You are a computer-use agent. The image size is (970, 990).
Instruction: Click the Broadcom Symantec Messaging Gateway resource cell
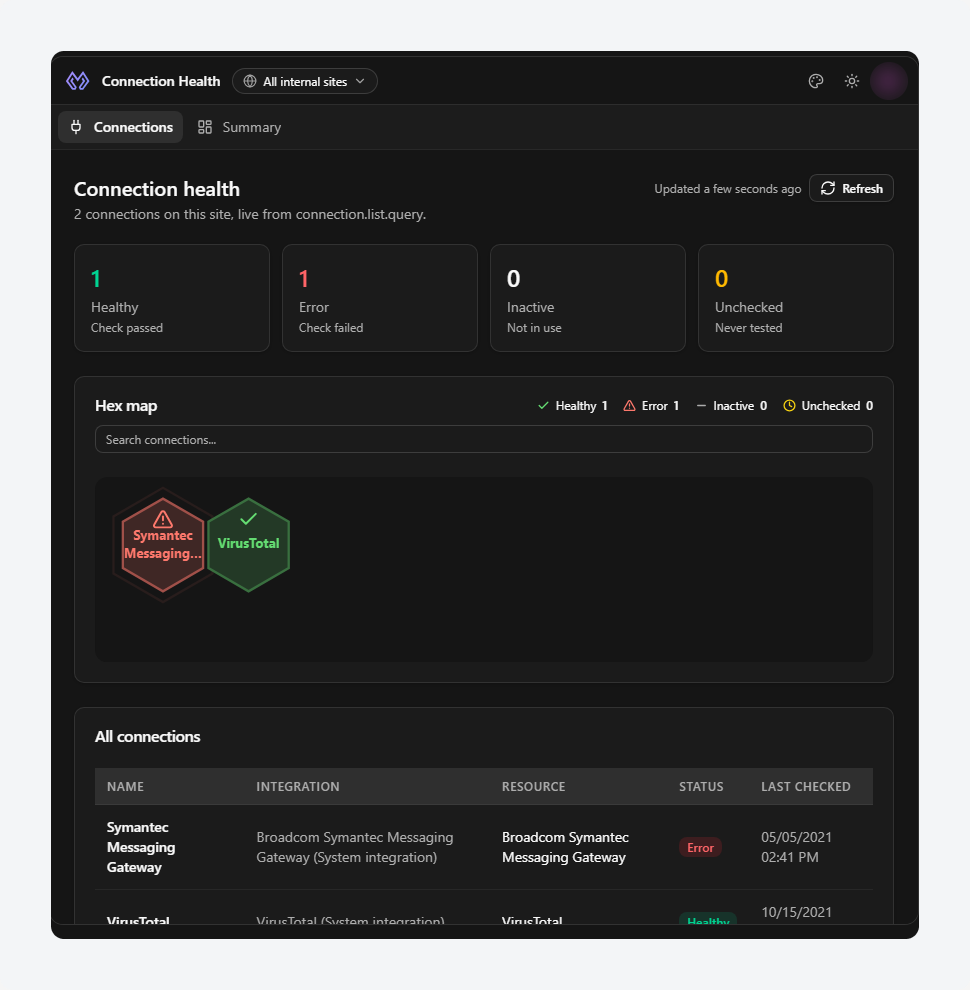pos(565,847)
